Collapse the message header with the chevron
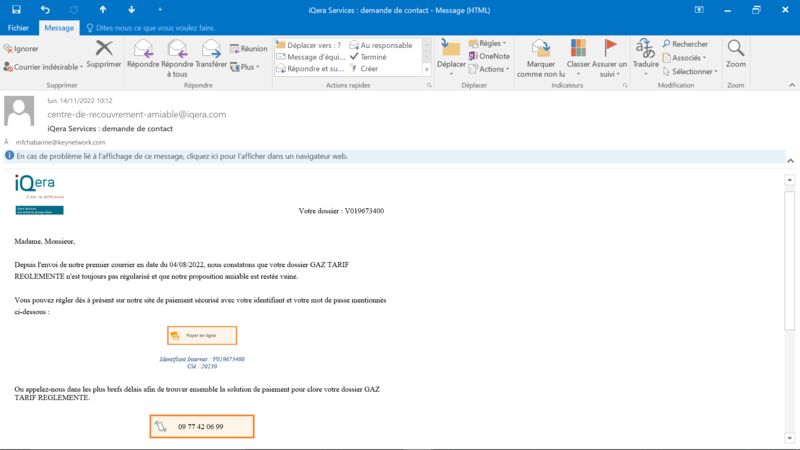 [790, 161]
